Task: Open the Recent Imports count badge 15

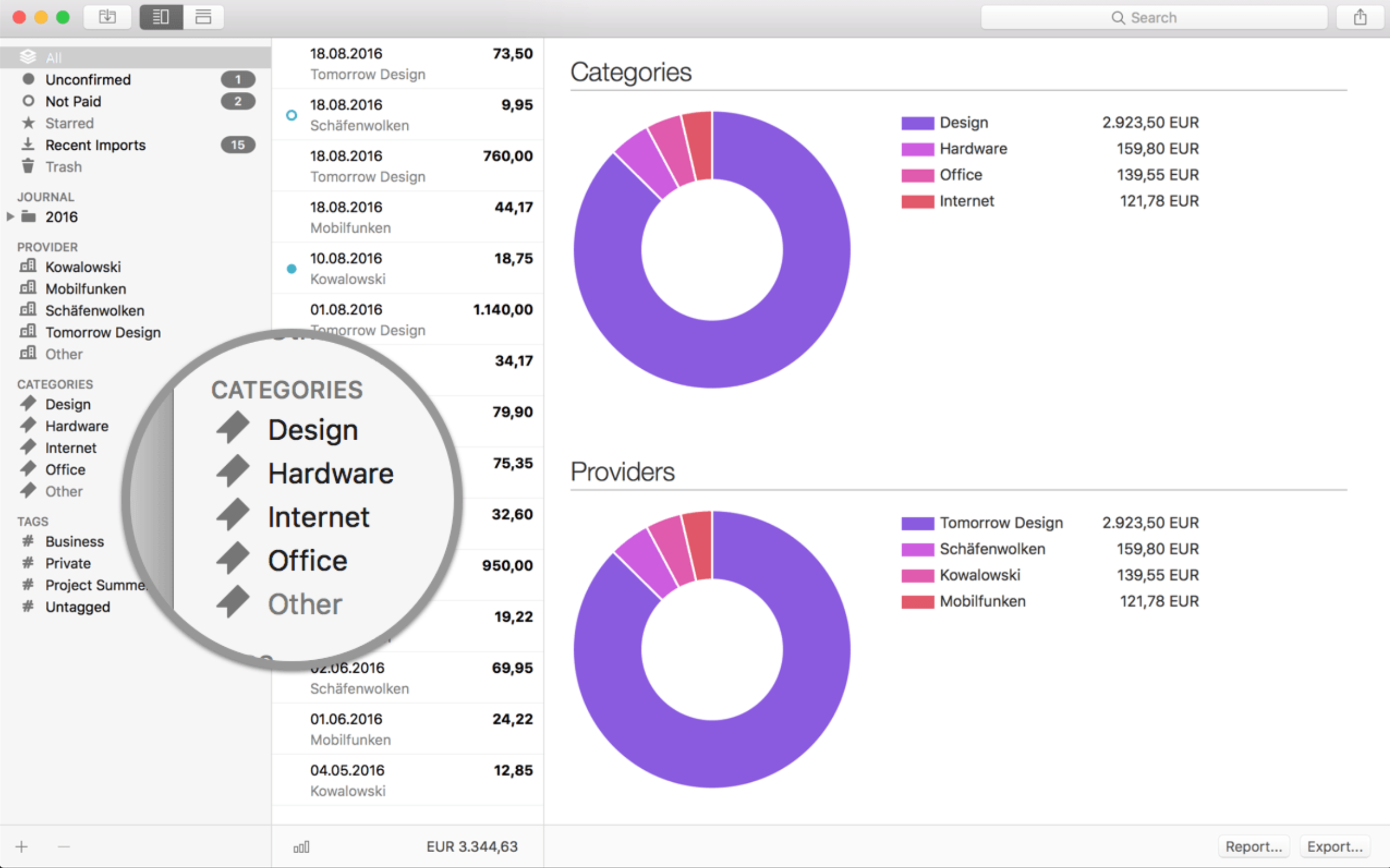Action: (238, 145)
